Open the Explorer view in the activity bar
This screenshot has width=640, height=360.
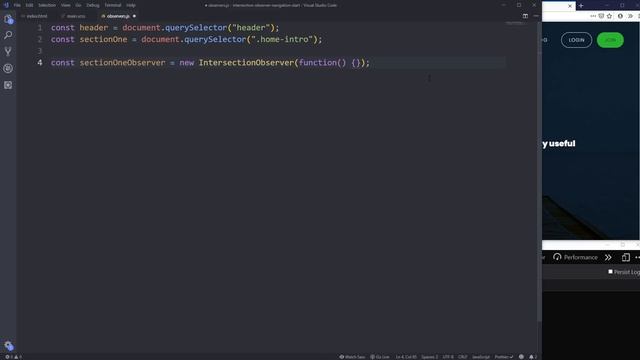point(8,19)
